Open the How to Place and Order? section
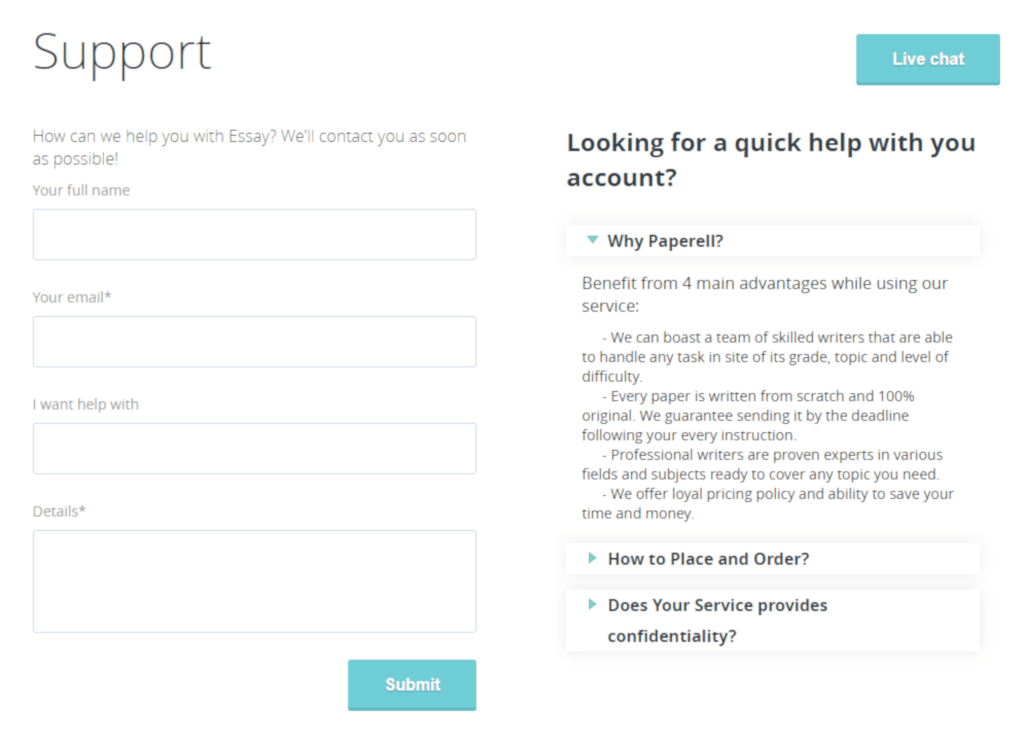This screenshot has height=746, width=1024. tap(773, 559)
